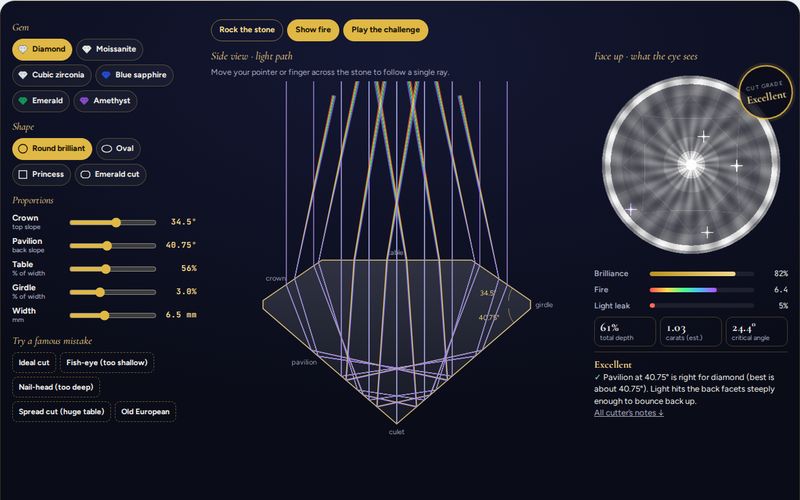Choose the Amethyst gem
Screen dimensions: 800x500
(x=105, y=101)
